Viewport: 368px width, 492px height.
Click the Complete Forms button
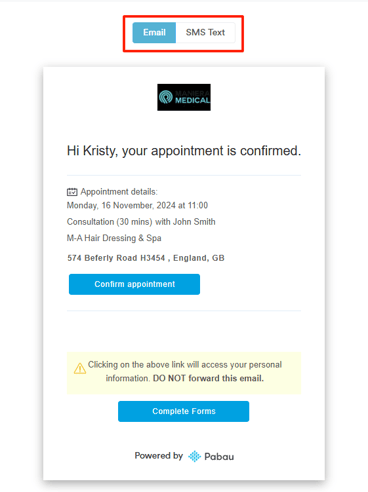tap(183, 411)
